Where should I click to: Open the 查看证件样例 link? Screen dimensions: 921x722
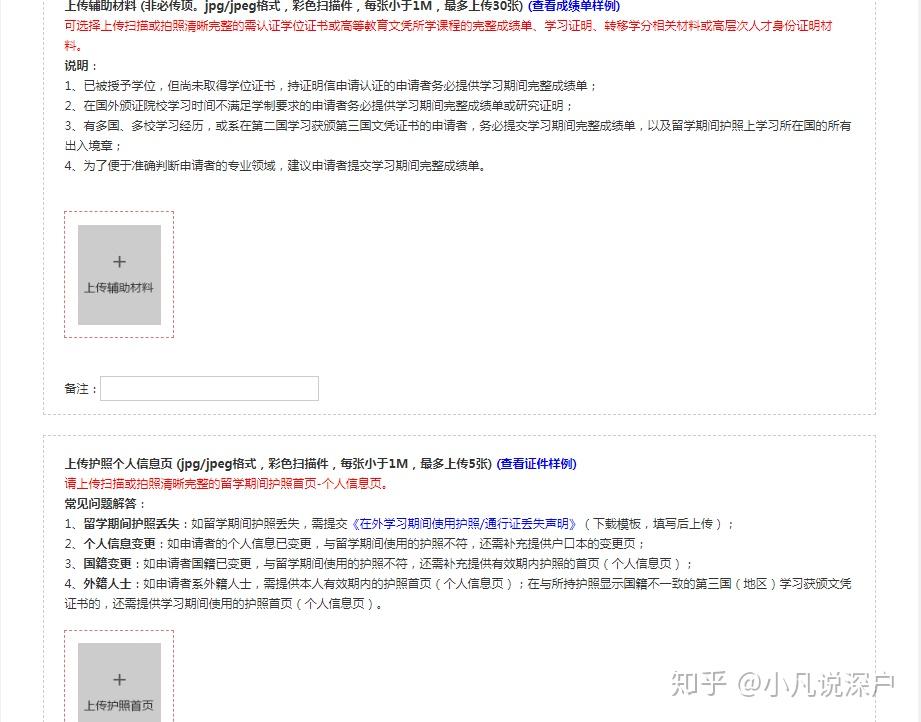(x=536, y=464)
